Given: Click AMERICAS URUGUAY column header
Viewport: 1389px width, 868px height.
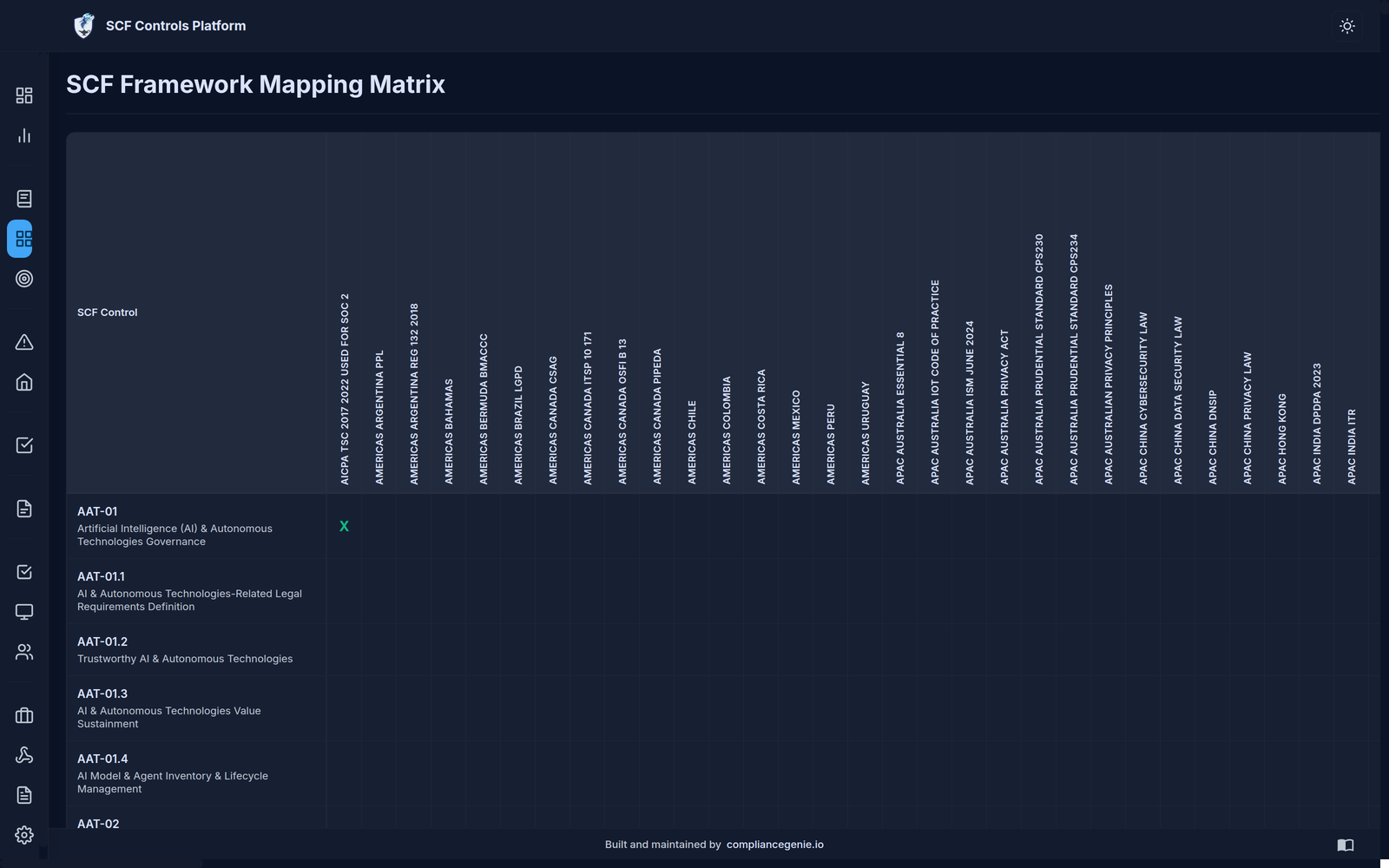Looking at the screenshot, I should pyautogui.click(x=866, y=433).
